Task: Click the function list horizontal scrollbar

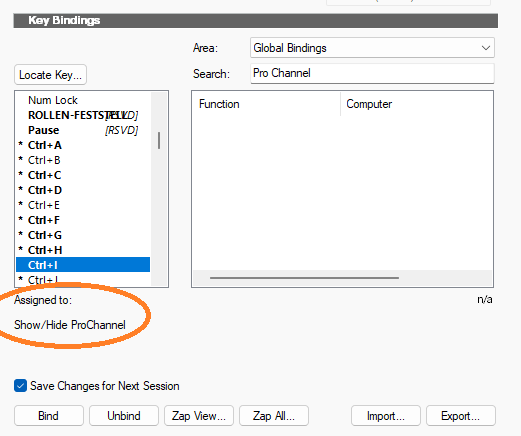Action: point(304,278)
